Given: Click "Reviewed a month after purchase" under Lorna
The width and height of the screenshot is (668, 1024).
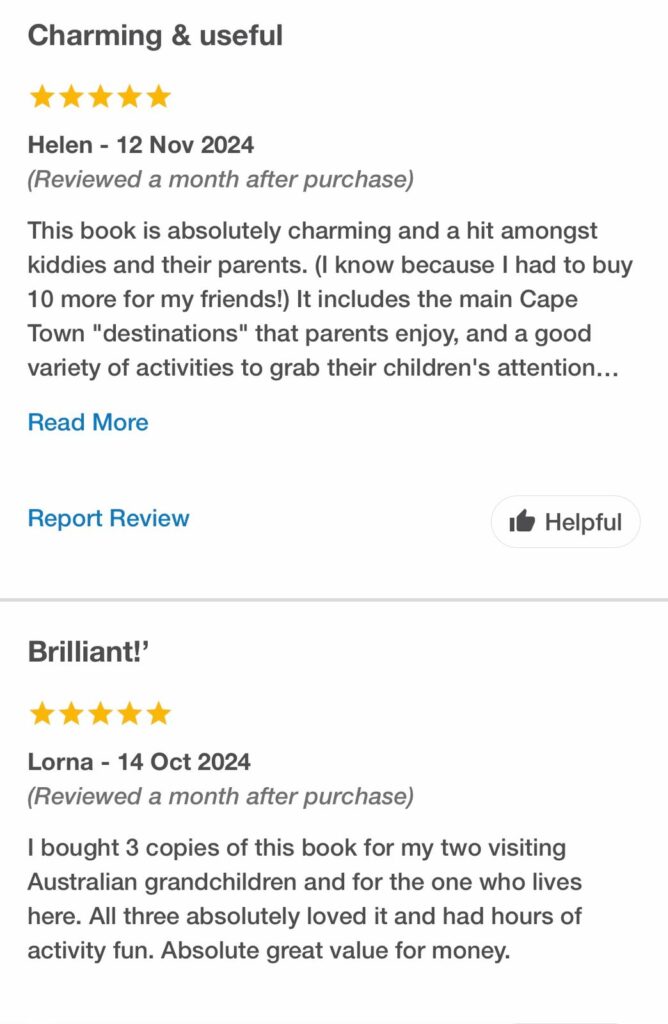Looking at the screenshot, I should pyautogui.click(x=220, y=797).
